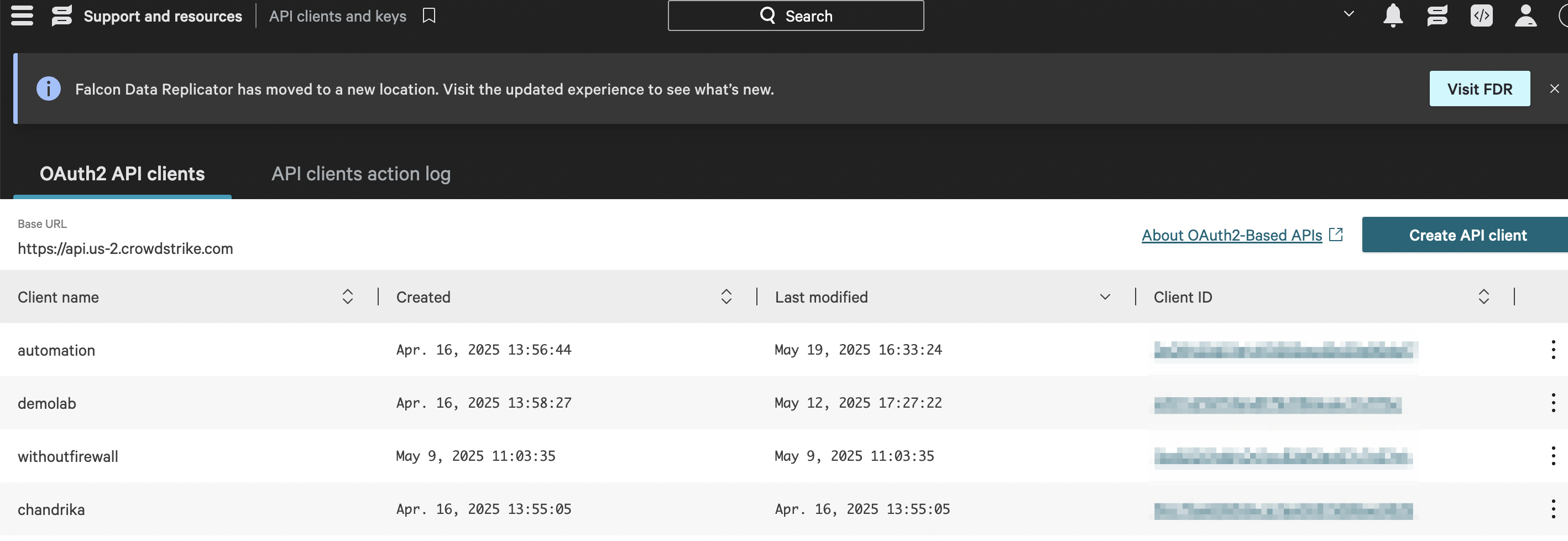Open the user profile icon
Image resolution: width=1568 pixels, height=541 pixels.
tap(1525, 15)
